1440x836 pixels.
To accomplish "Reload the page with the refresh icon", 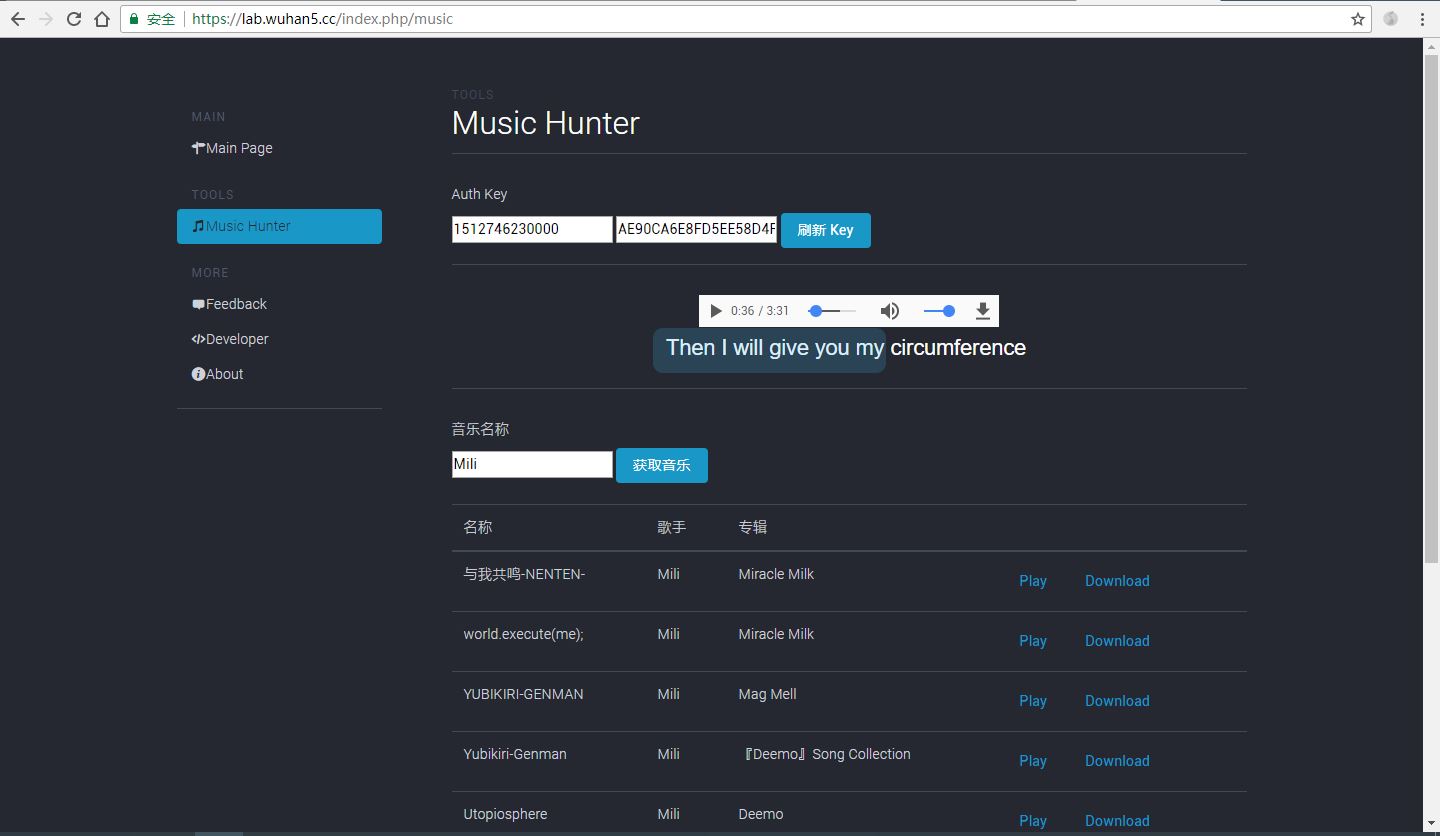I will click(x=74, y=19).
